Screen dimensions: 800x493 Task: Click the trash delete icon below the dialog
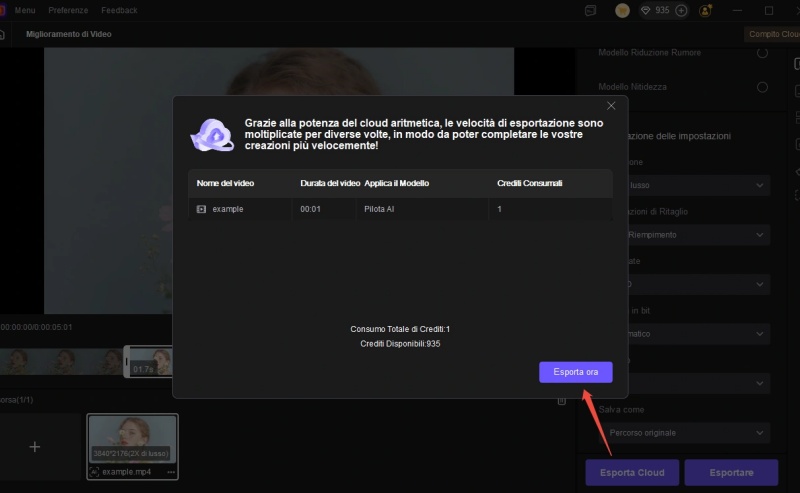click(x=562, y=401)
